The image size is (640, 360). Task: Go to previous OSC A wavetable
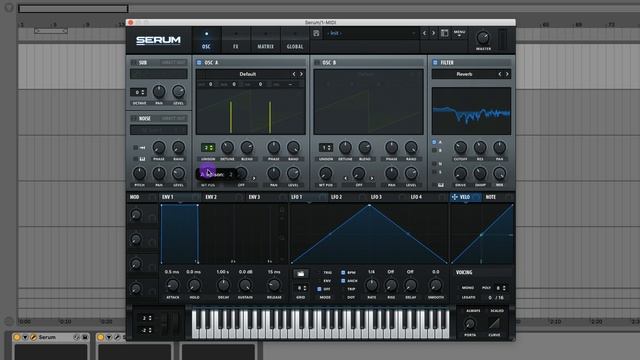[x=294, y=74]
